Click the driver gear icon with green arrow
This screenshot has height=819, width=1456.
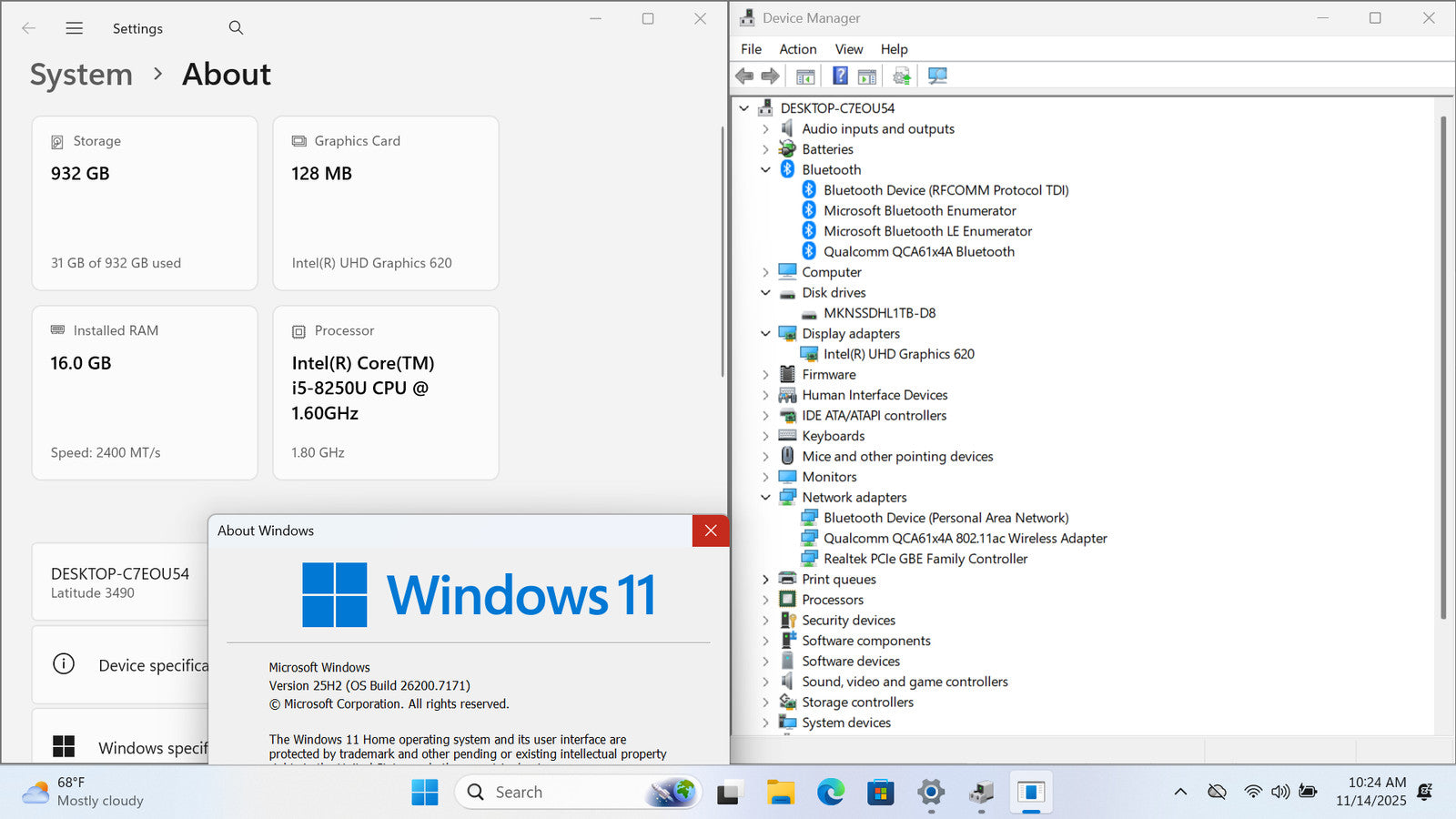pos(901,76)
